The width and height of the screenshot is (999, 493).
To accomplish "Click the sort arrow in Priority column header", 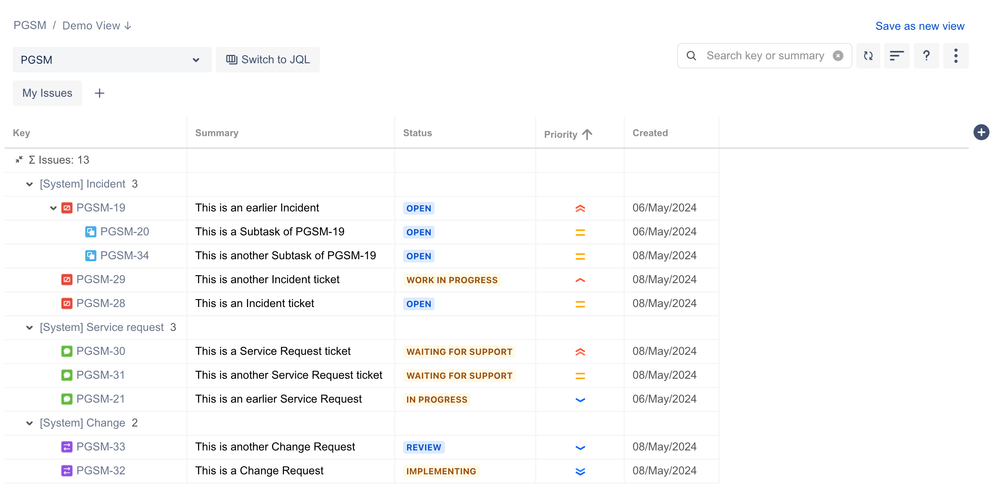I will [587, 134].
